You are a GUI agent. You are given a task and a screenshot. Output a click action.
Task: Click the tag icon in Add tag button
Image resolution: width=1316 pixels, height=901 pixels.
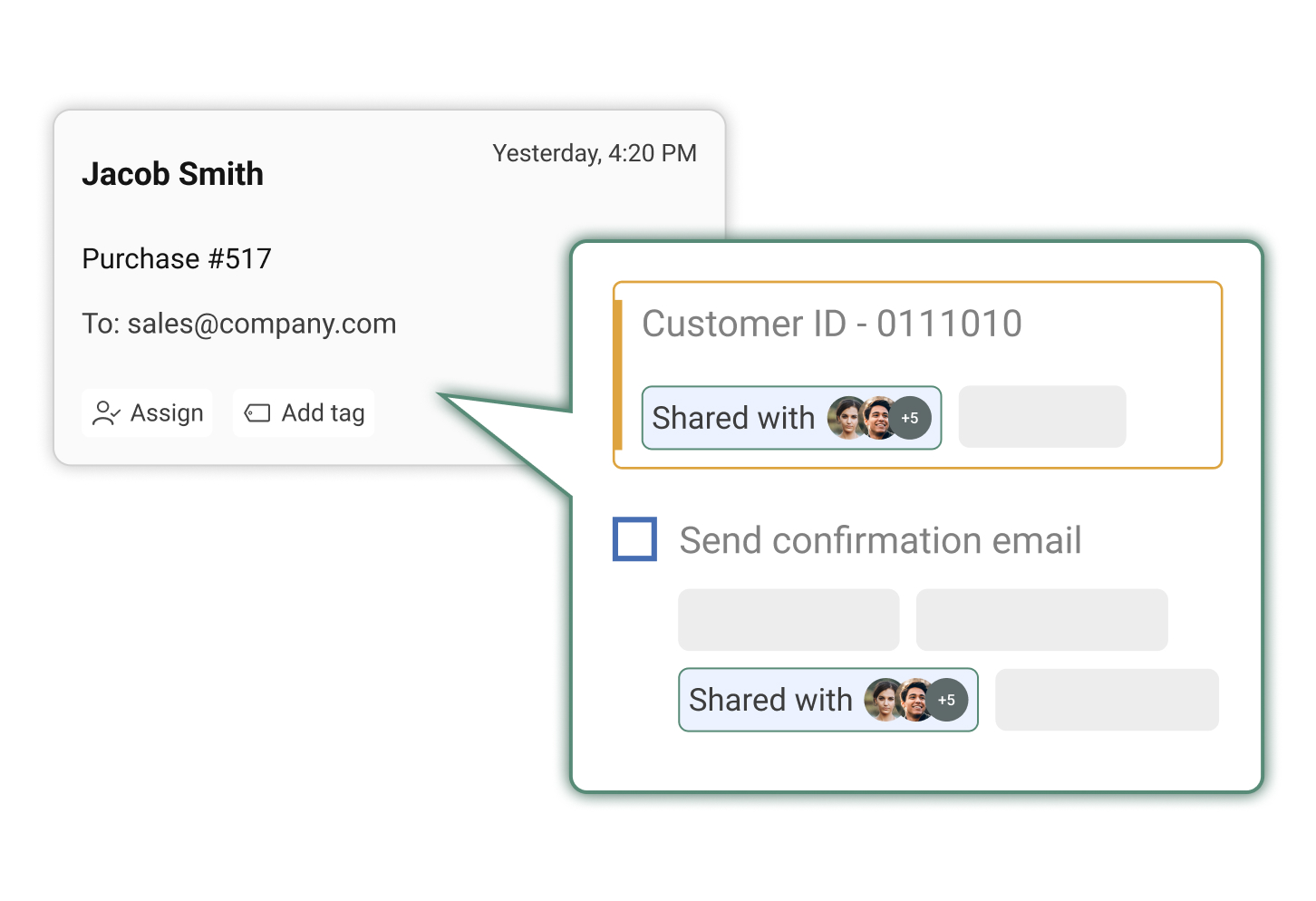click(x=257, y=413)
